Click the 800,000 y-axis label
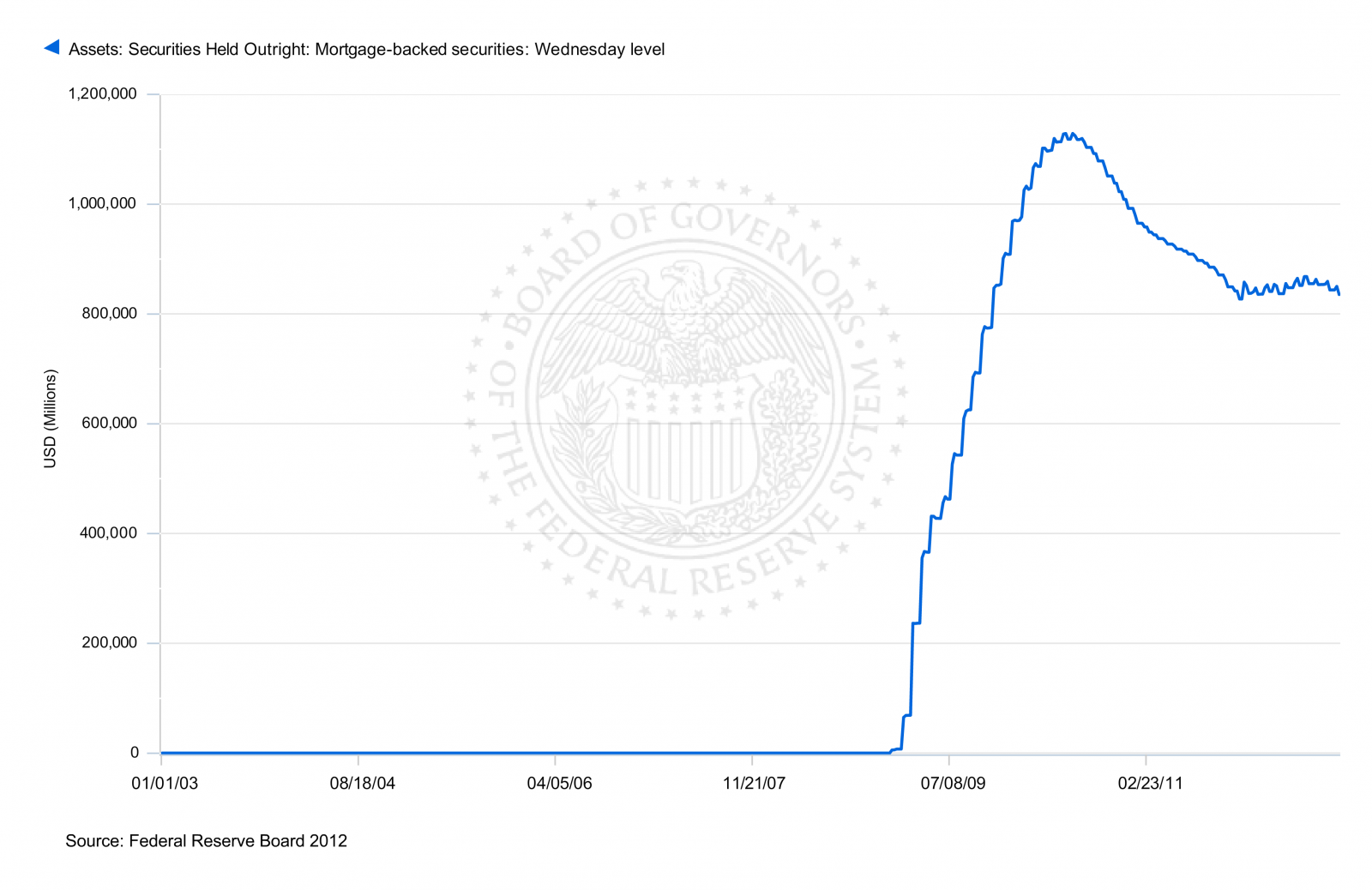 [x=109, y=313]
